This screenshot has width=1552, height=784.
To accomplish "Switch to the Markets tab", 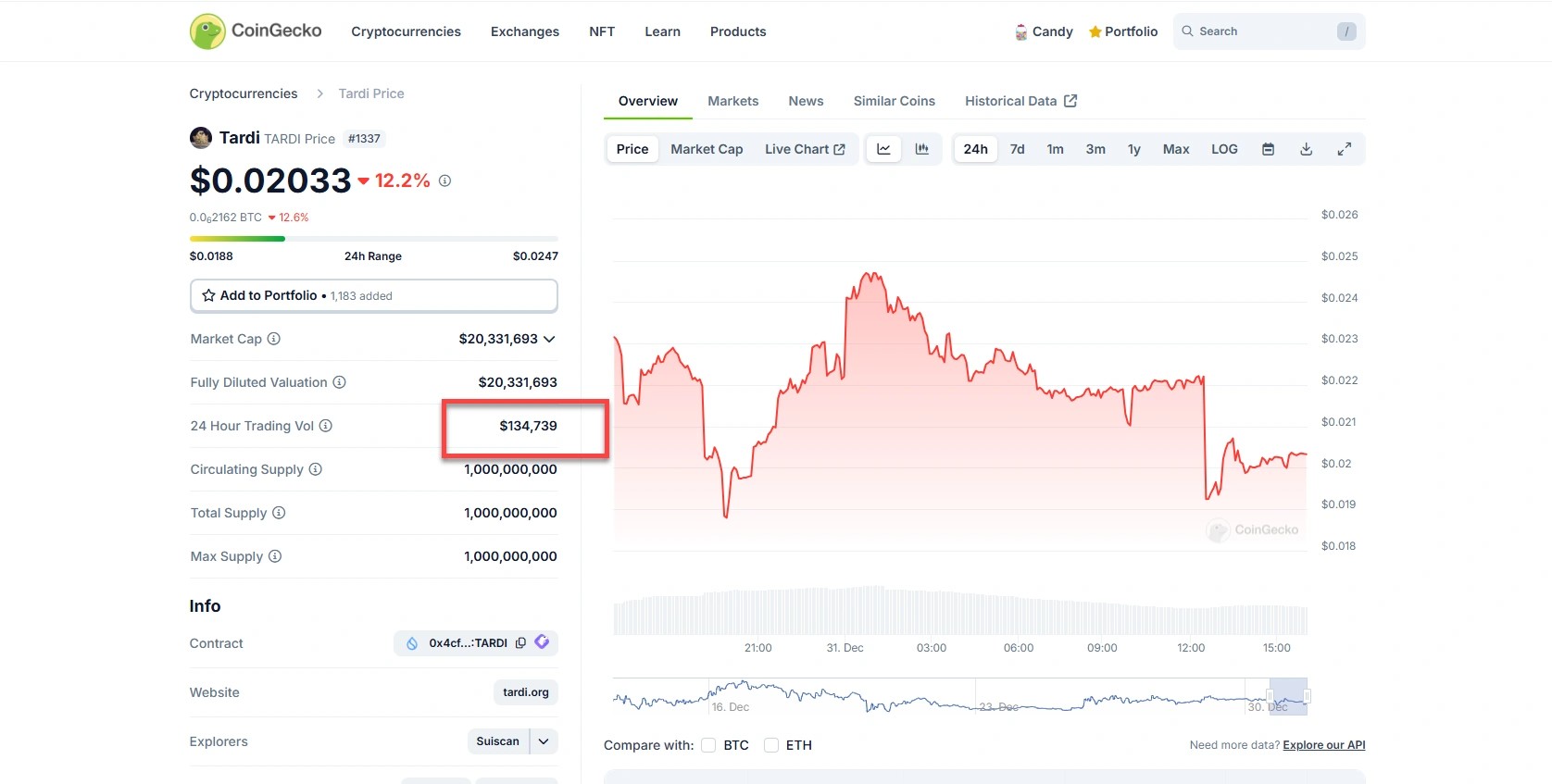I will pyautogui.click(x=732, y=101).
